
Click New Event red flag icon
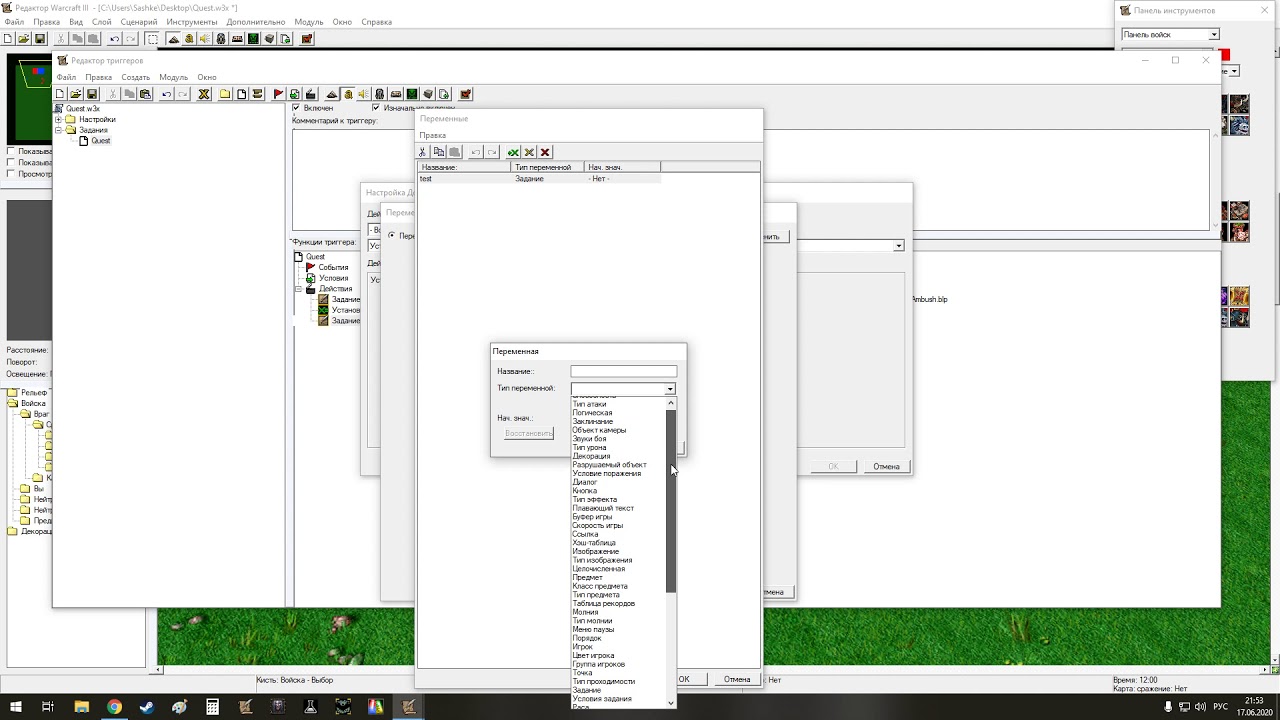[279, 94]
